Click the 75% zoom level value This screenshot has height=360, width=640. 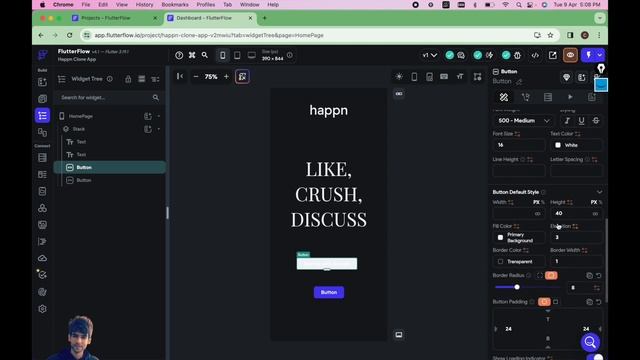pyautogui.click(x=211, y=77)
